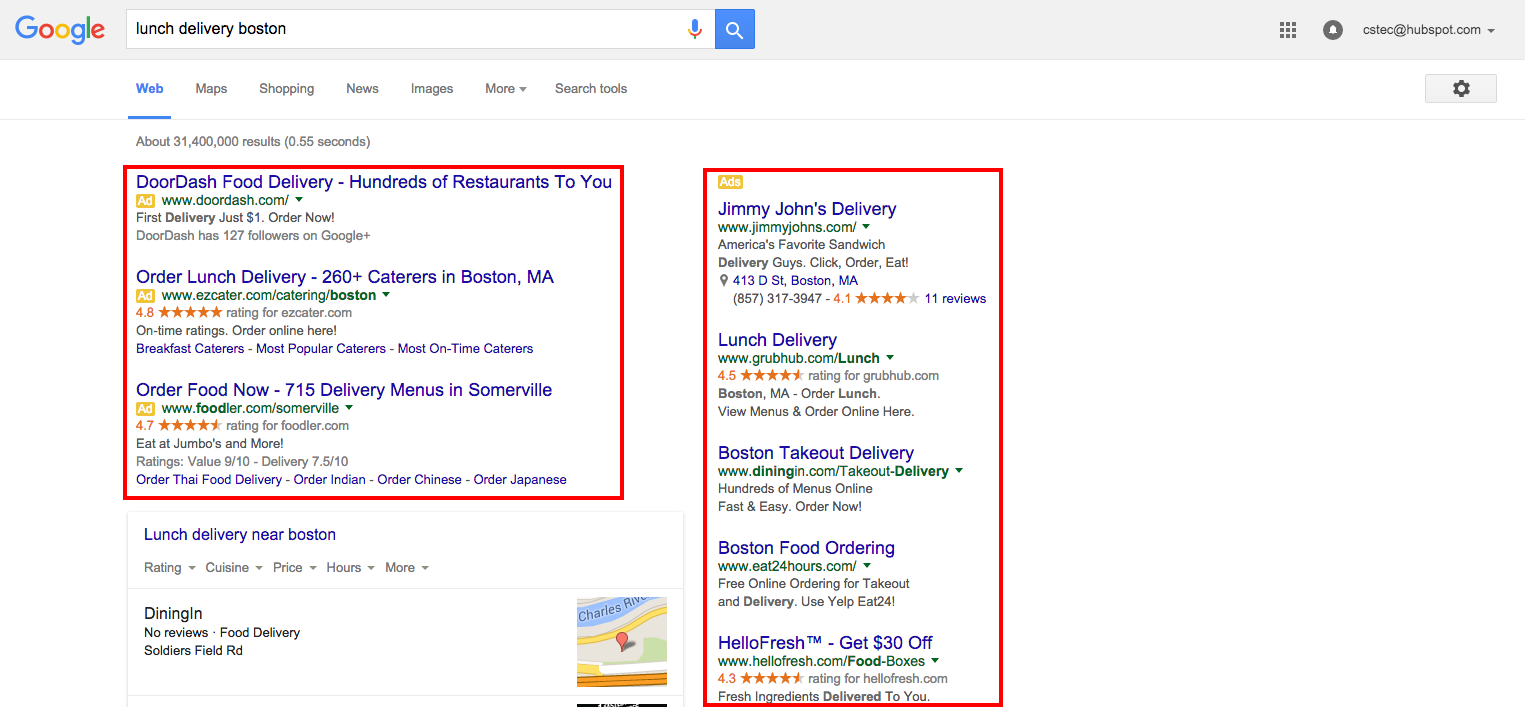Switch to the Images tab
This screenshot has height=707, width=1525.
(431, 88)
